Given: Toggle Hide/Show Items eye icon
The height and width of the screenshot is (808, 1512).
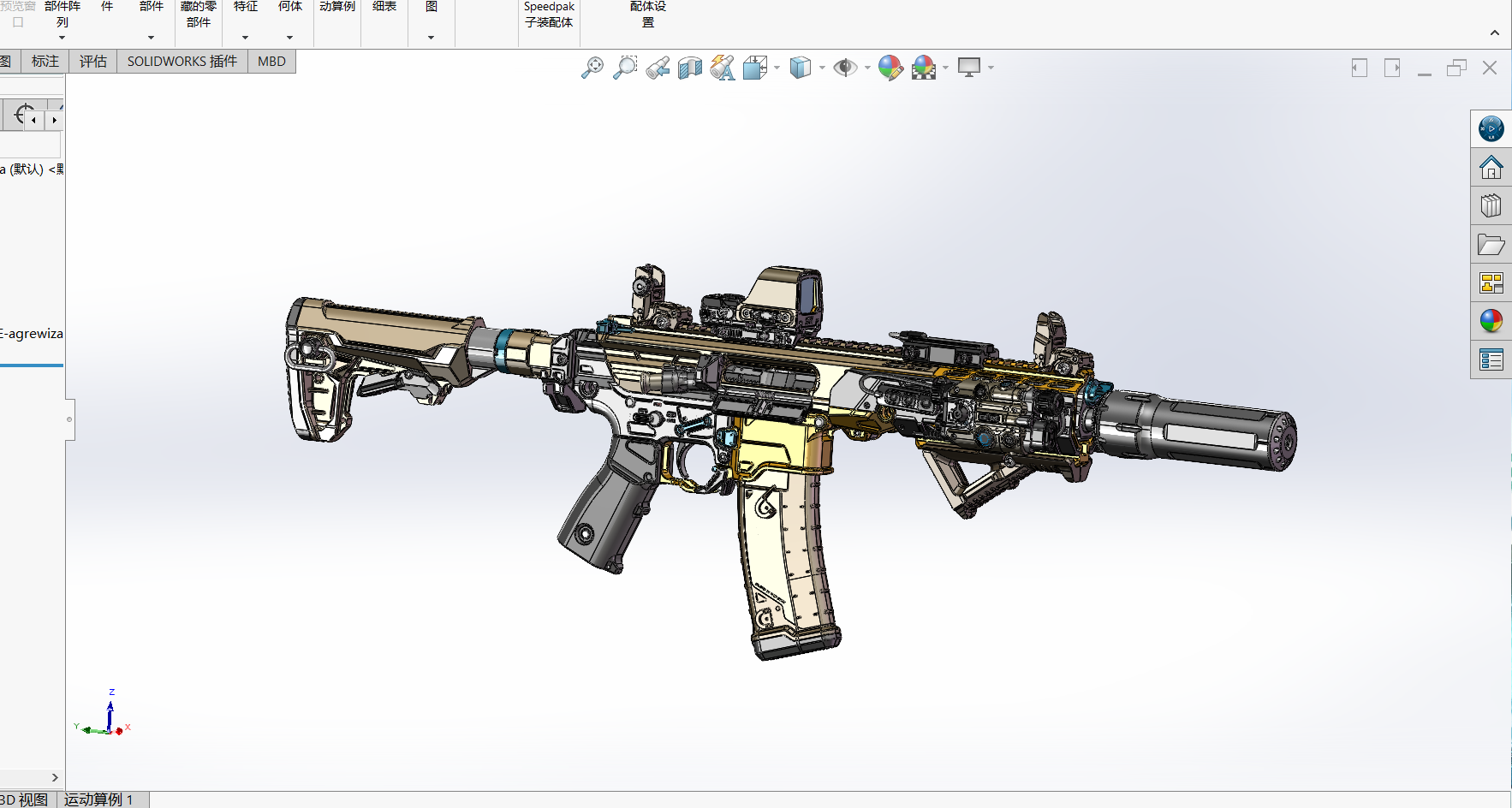Looking at the screenshot, I should 845,68.
